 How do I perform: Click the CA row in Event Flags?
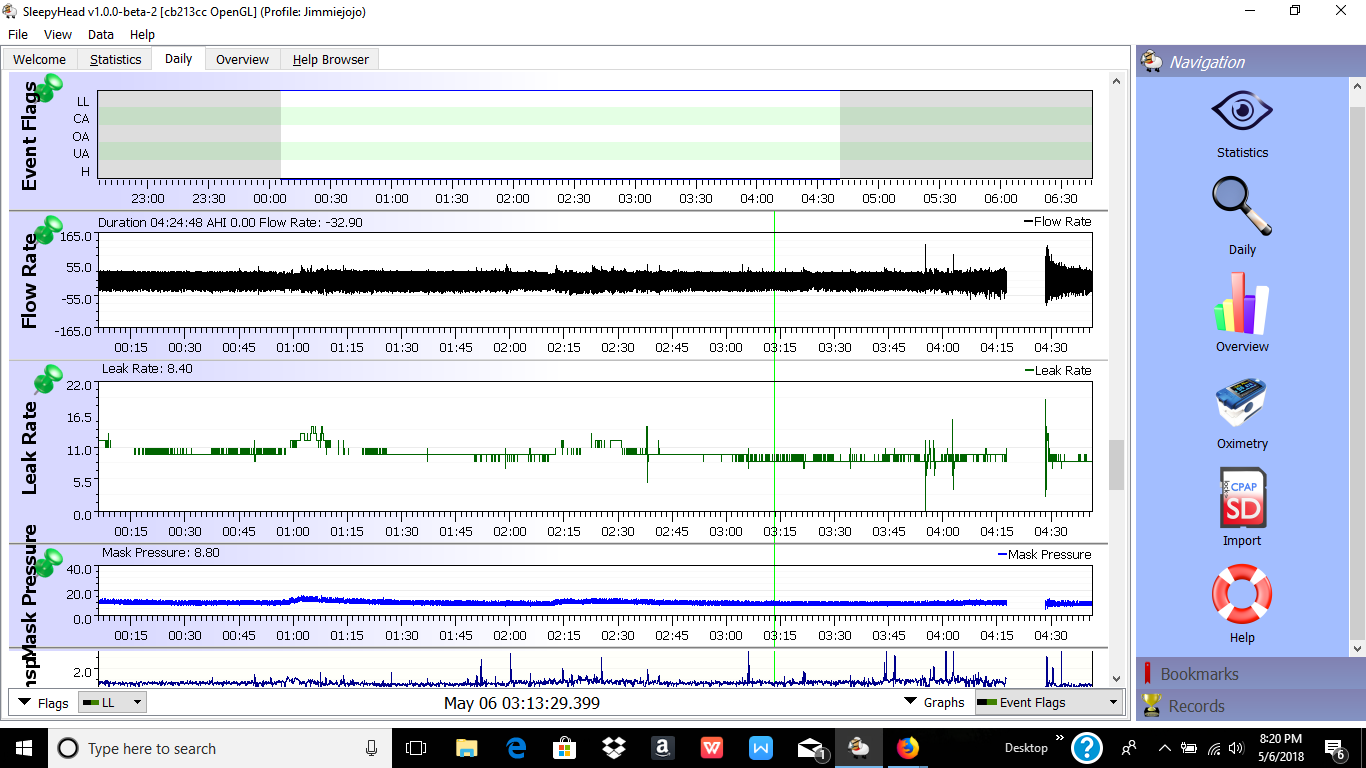[595, 117]
